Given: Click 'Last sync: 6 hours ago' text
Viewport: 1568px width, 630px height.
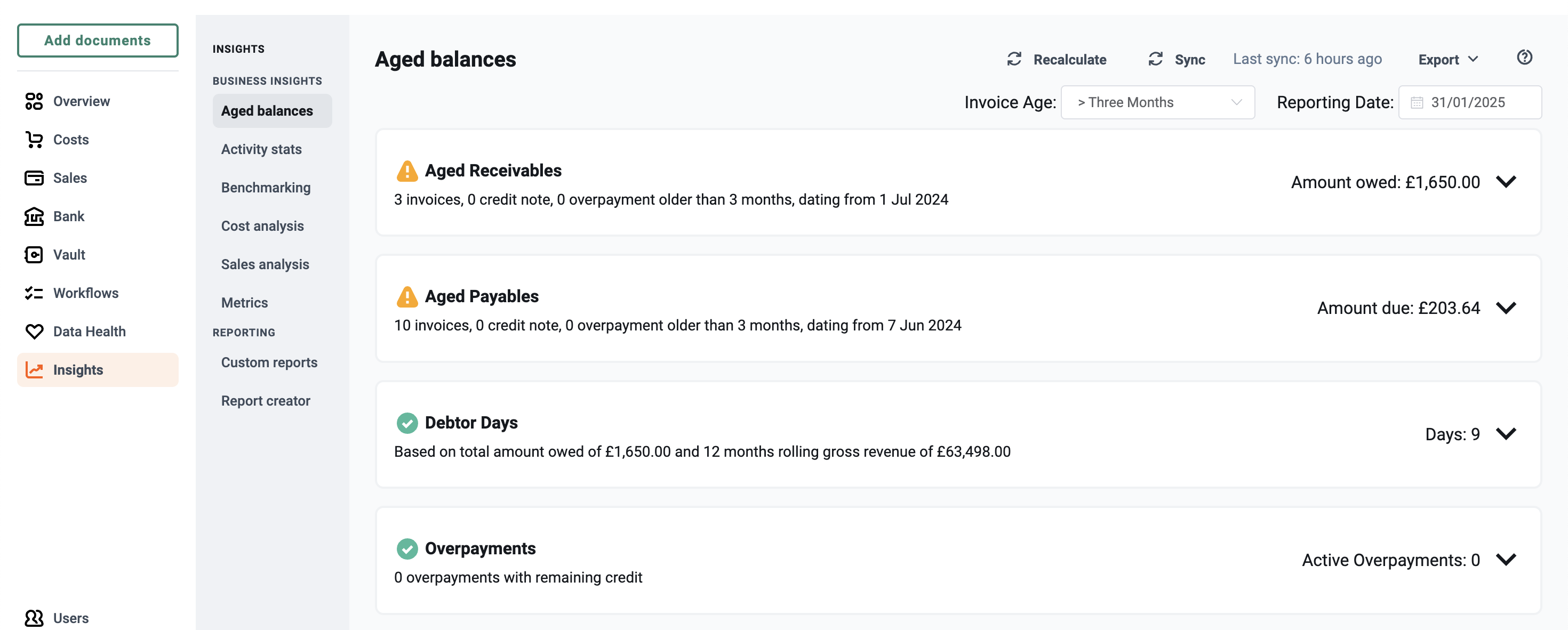Looking at the screenshot, I should click(1307, 59).
